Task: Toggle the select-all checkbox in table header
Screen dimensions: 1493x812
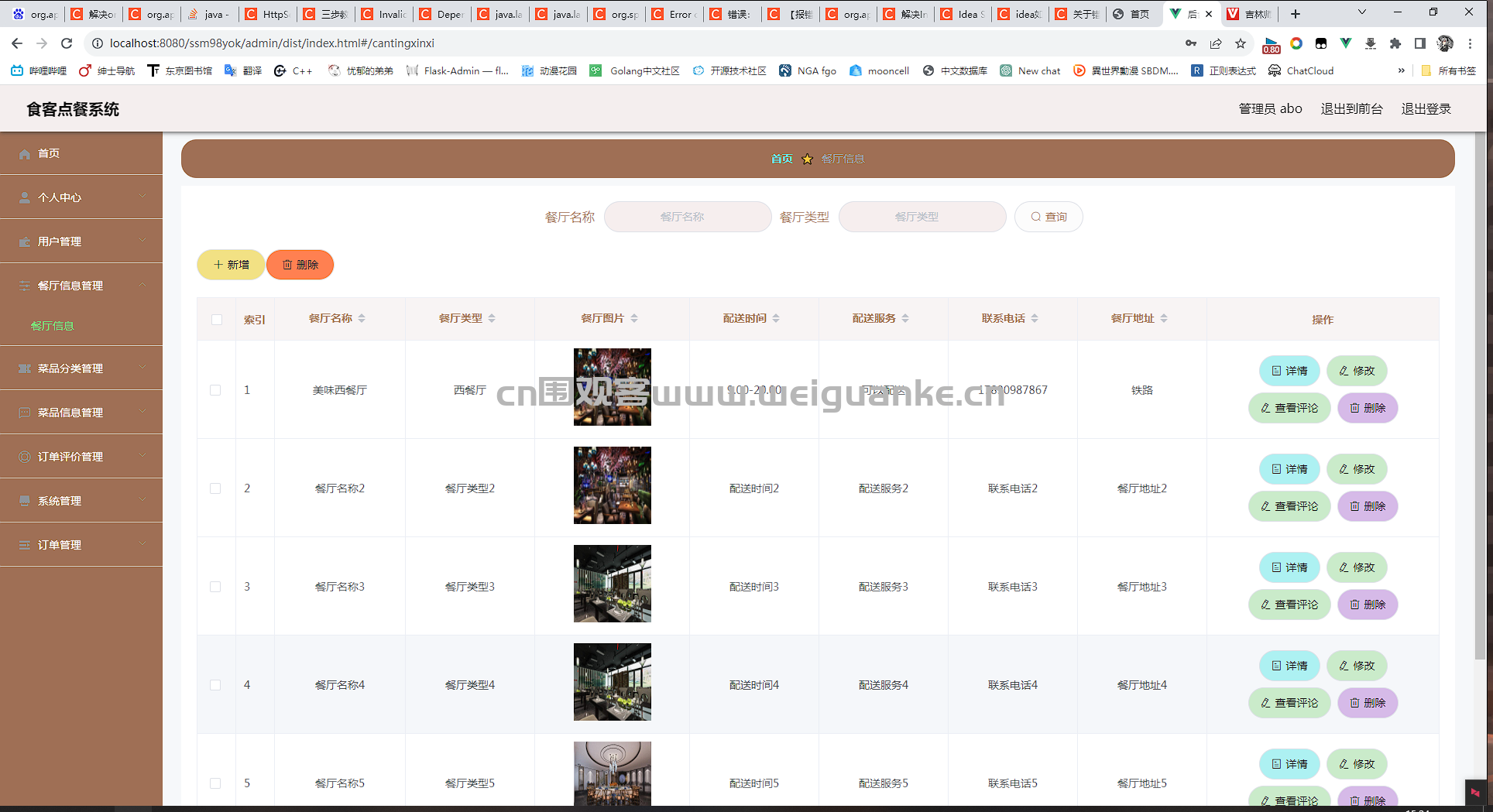Action: pos(217,320)
